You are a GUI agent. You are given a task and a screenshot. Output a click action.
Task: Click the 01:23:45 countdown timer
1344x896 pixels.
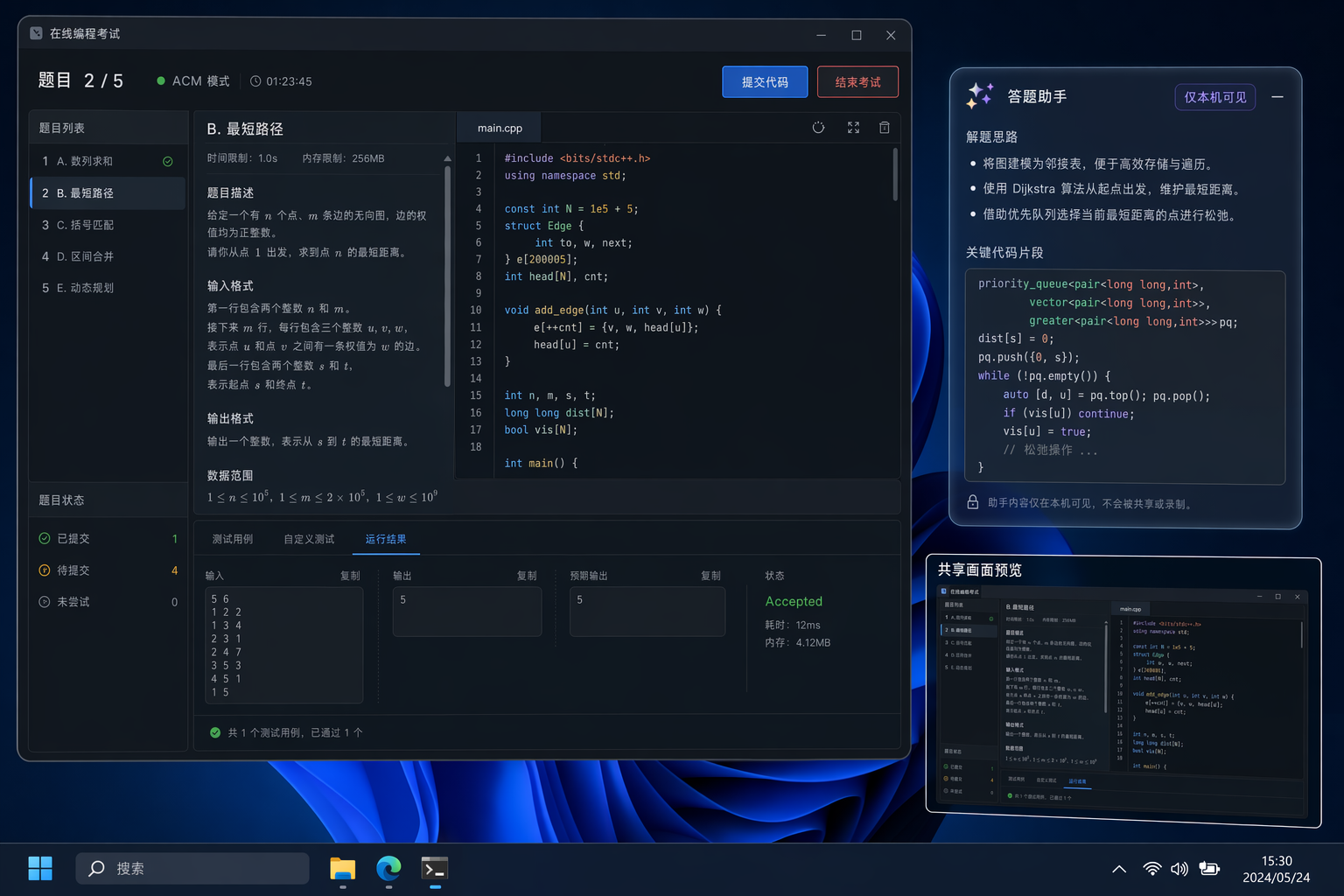(289, 81)
